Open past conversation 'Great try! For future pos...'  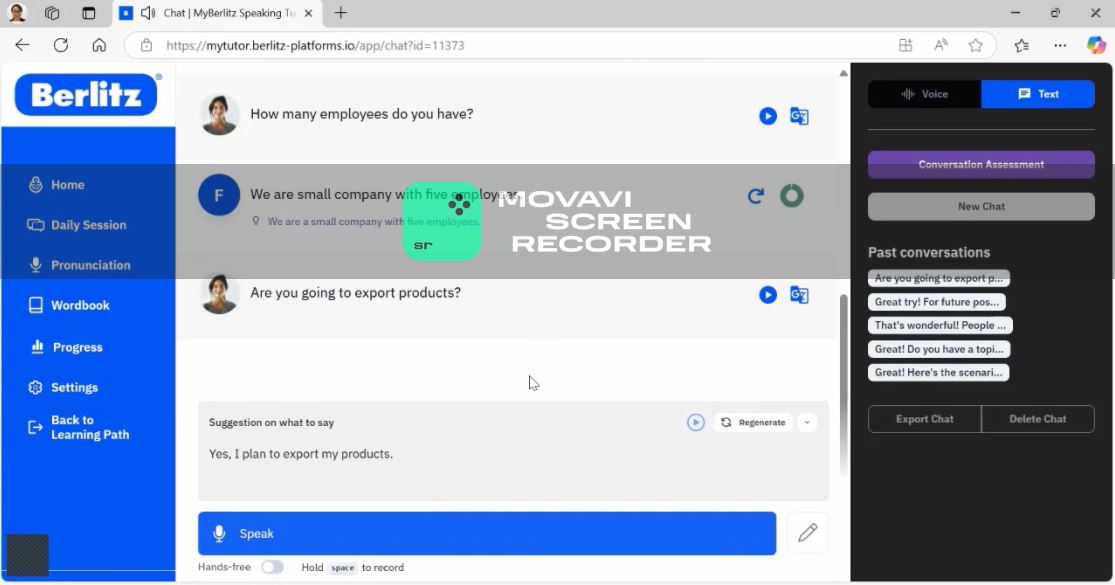click(937, 302)
